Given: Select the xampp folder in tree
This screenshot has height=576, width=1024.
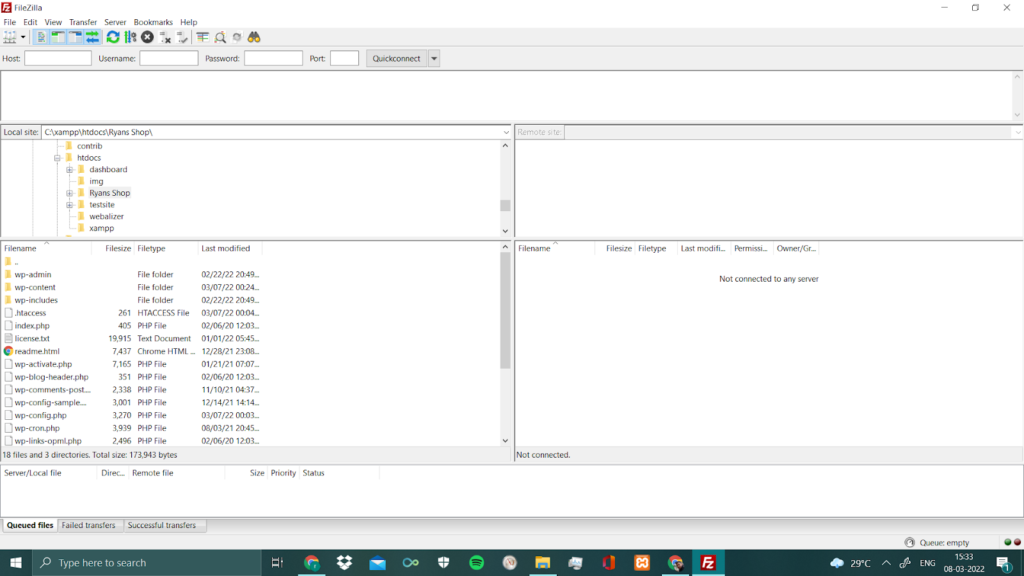Looking at the screenshot, I should [x=101, y=228].
